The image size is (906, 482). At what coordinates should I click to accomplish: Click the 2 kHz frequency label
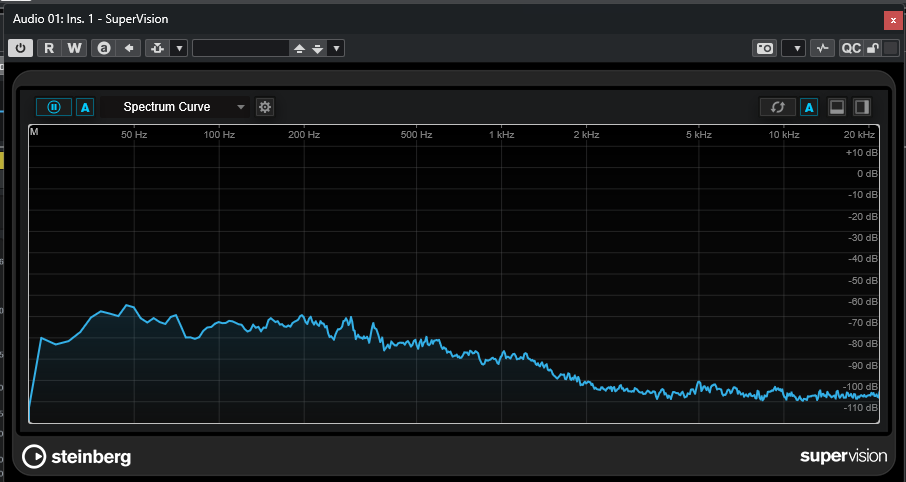pyautogui.click(x=586, y=135)
